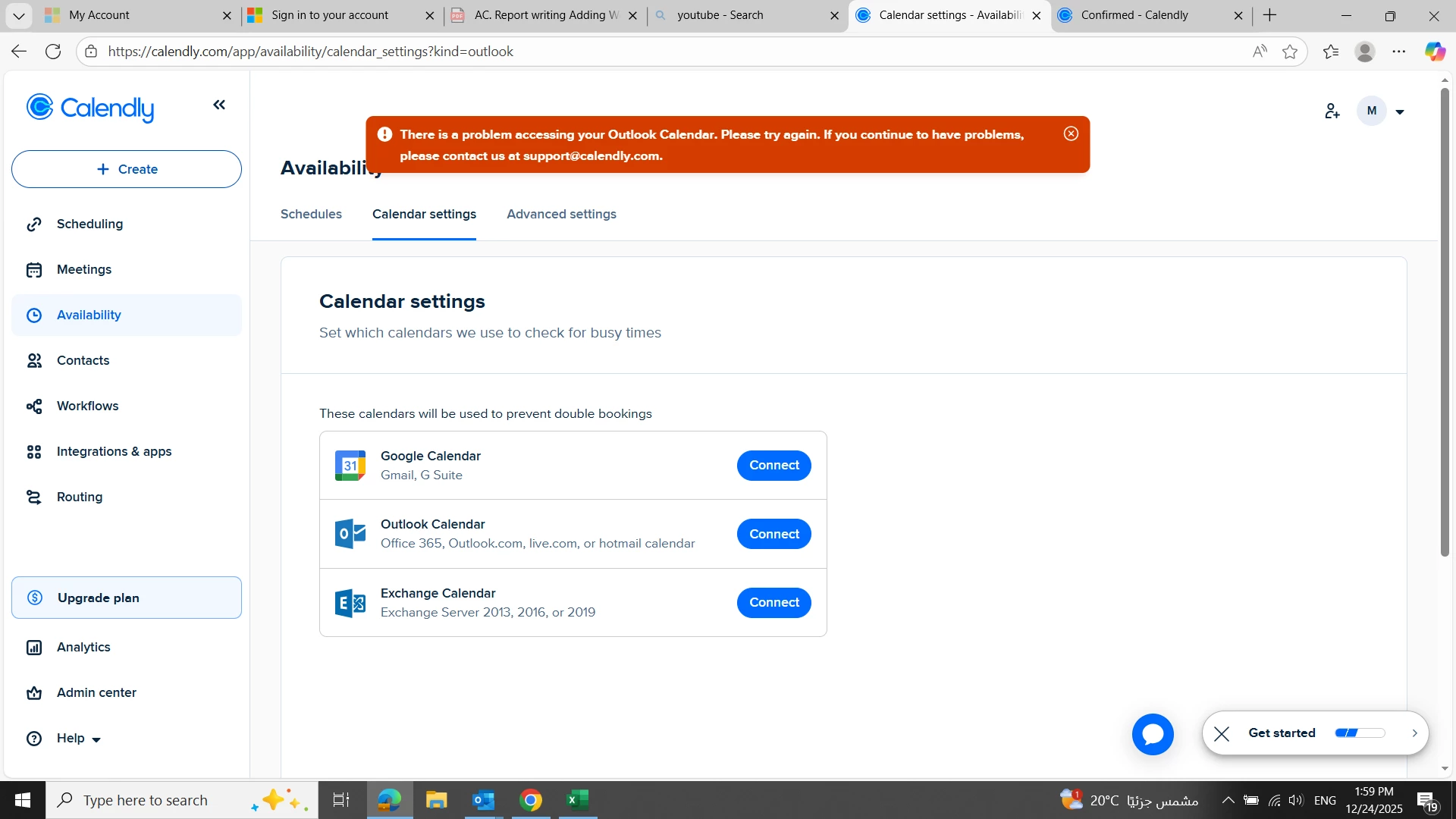Switch to the Schedules tab
This screenshot has width=1456, height=819.
point(311,214)
